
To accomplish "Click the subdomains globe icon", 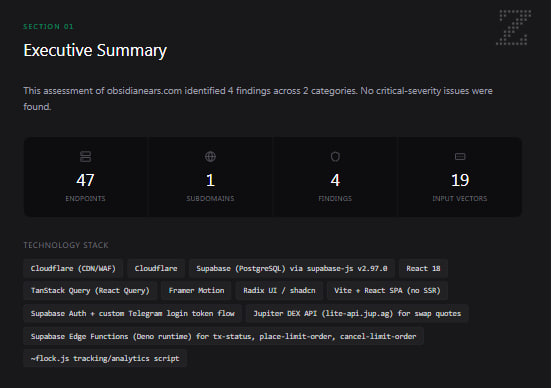I will click(x=210, y=156).
